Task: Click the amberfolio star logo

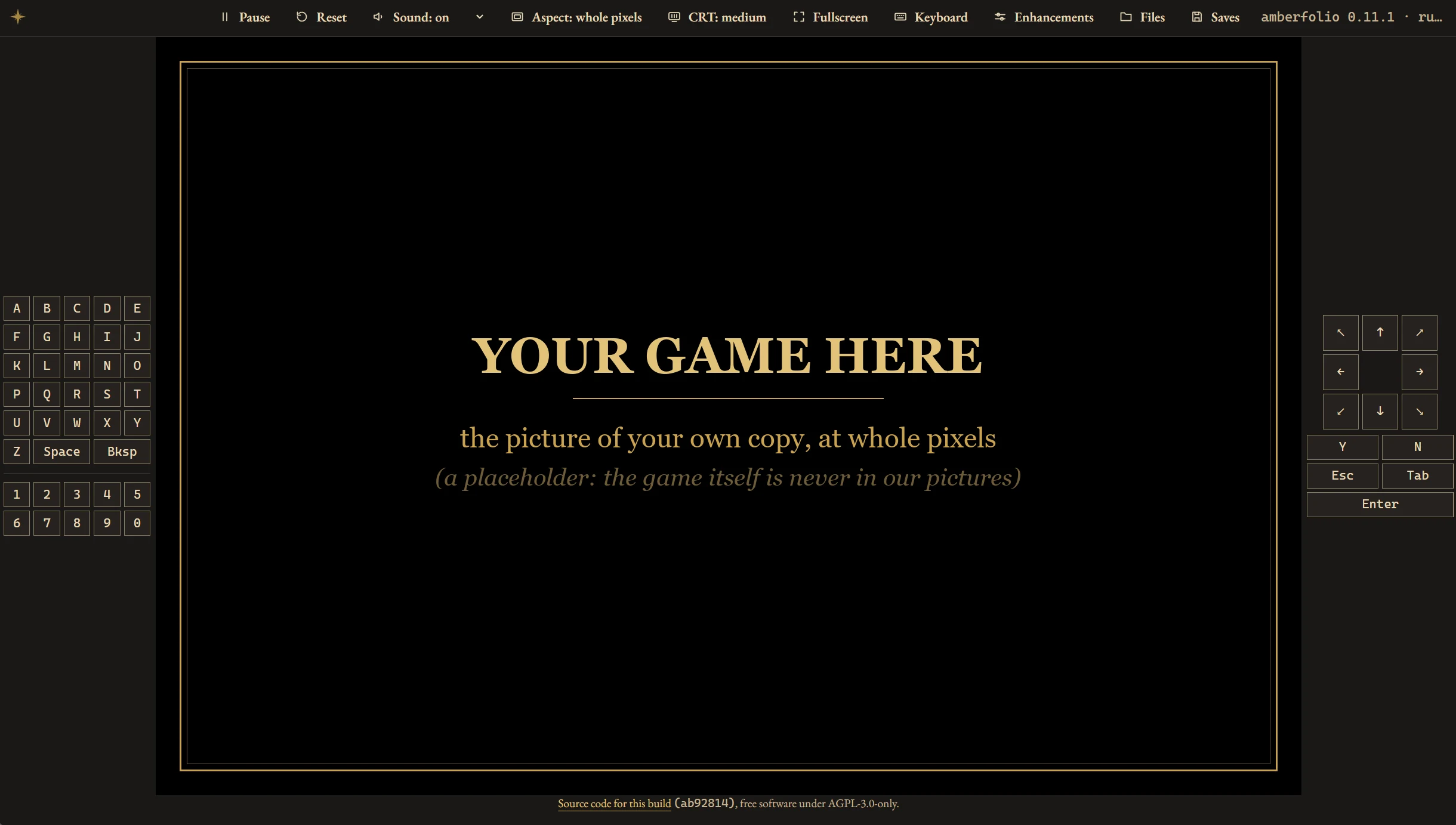Action: [18, 17]
